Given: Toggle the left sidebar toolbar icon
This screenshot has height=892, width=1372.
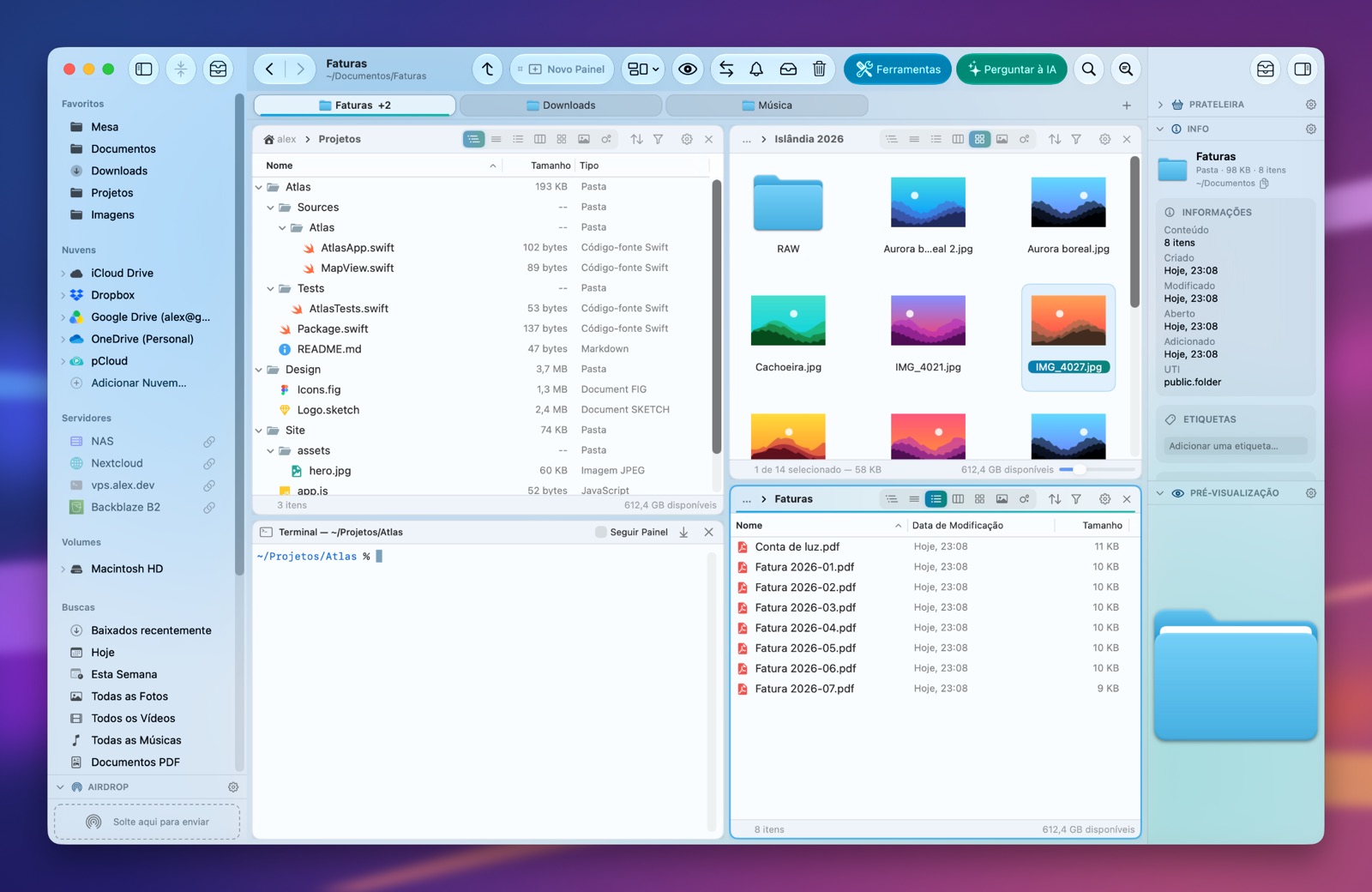Looking at the screenshot, I should pyautogui.click(x=144, y=69).
